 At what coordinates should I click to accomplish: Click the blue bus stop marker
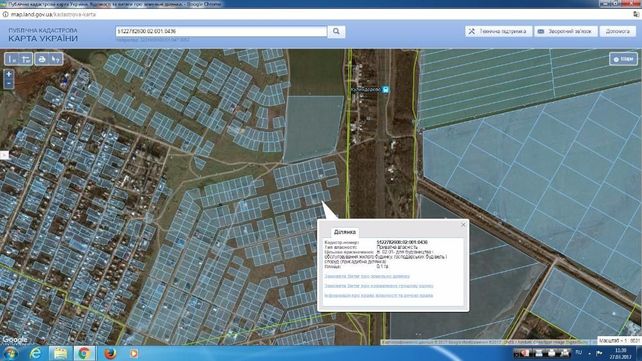[x=385, y=89]
